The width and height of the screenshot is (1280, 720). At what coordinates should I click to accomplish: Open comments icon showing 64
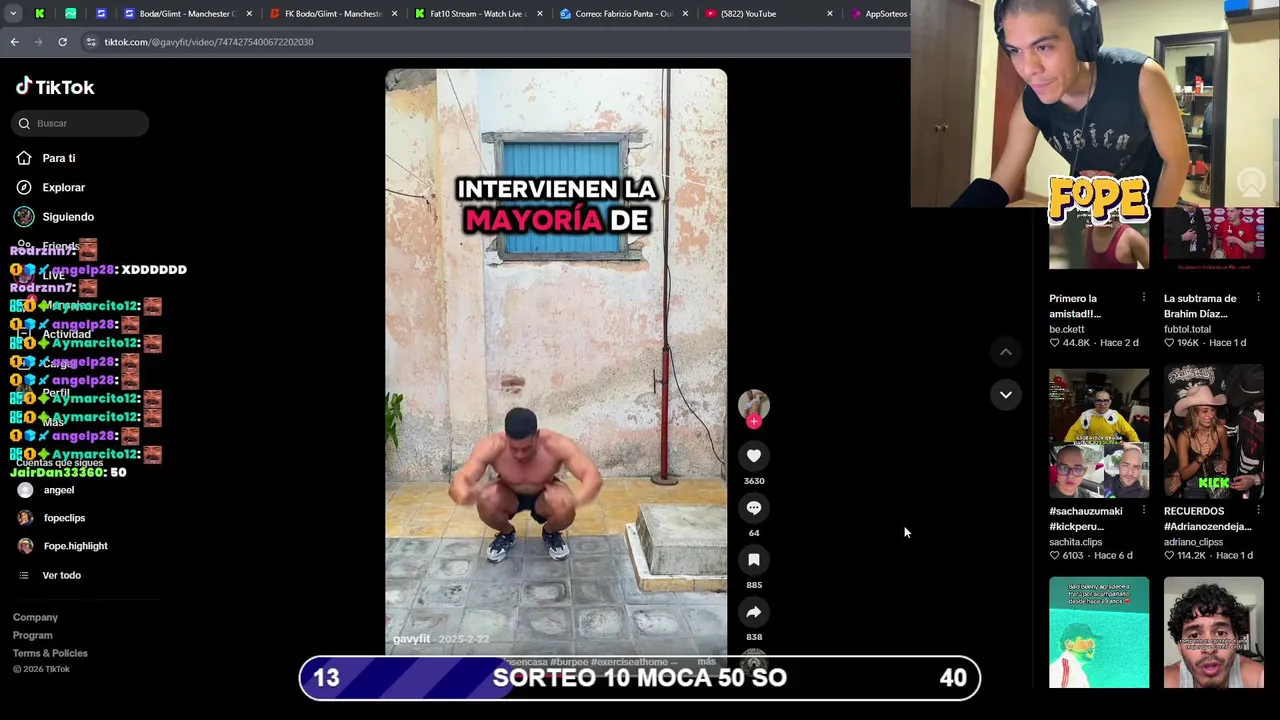click(754, 508)
